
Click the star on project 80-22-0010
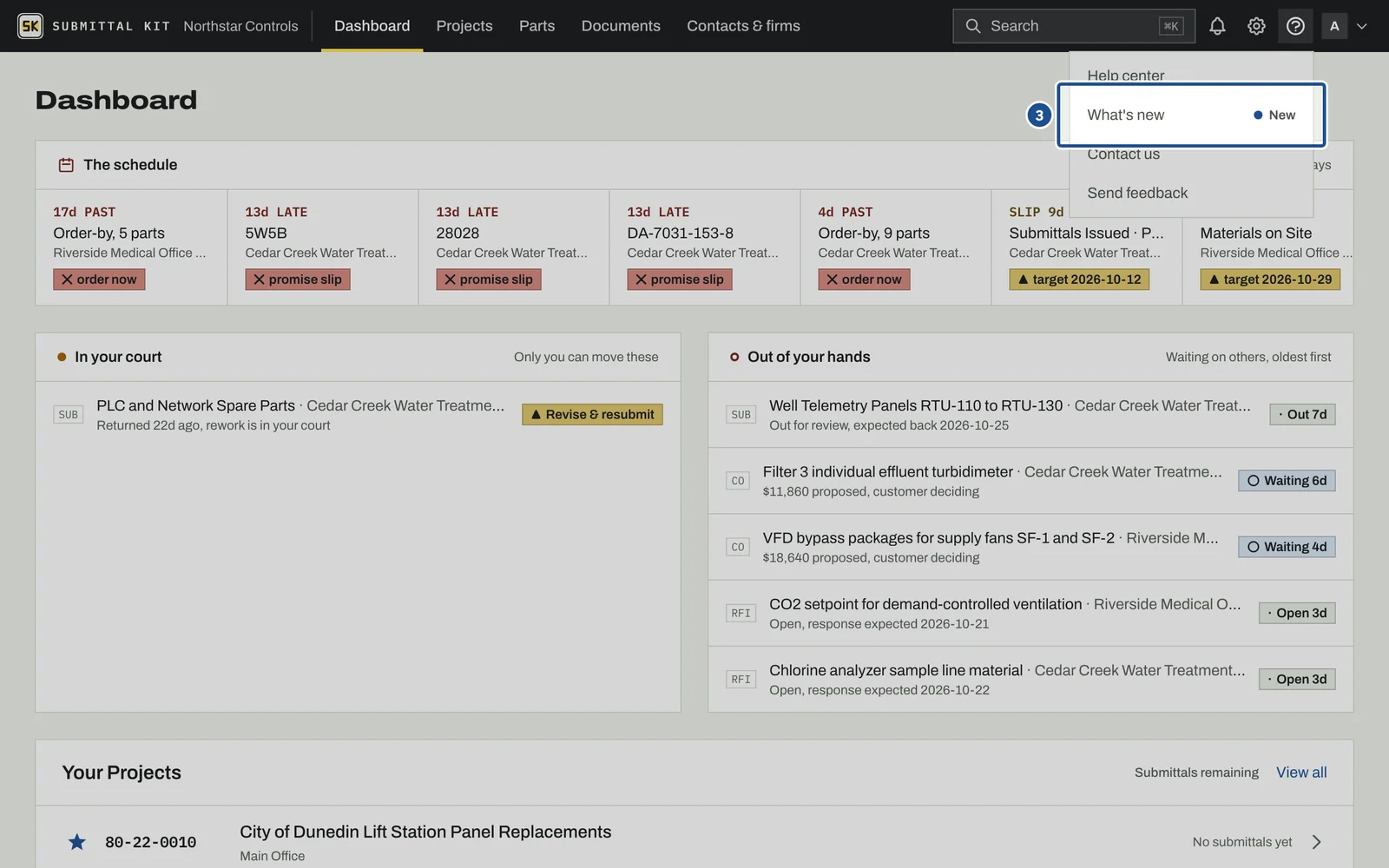(x=77, y=842)
